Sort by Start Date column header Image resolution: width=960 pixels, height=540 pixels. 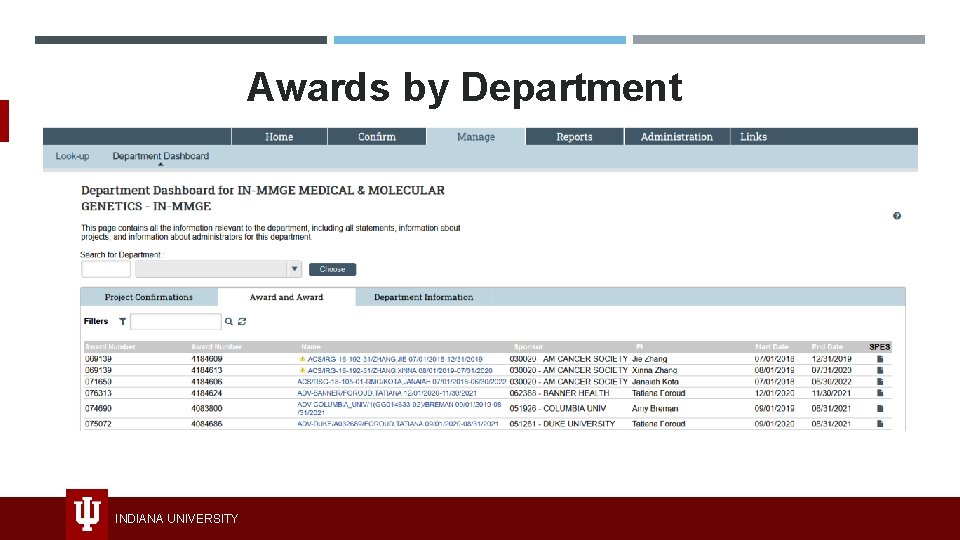[771, 347]
